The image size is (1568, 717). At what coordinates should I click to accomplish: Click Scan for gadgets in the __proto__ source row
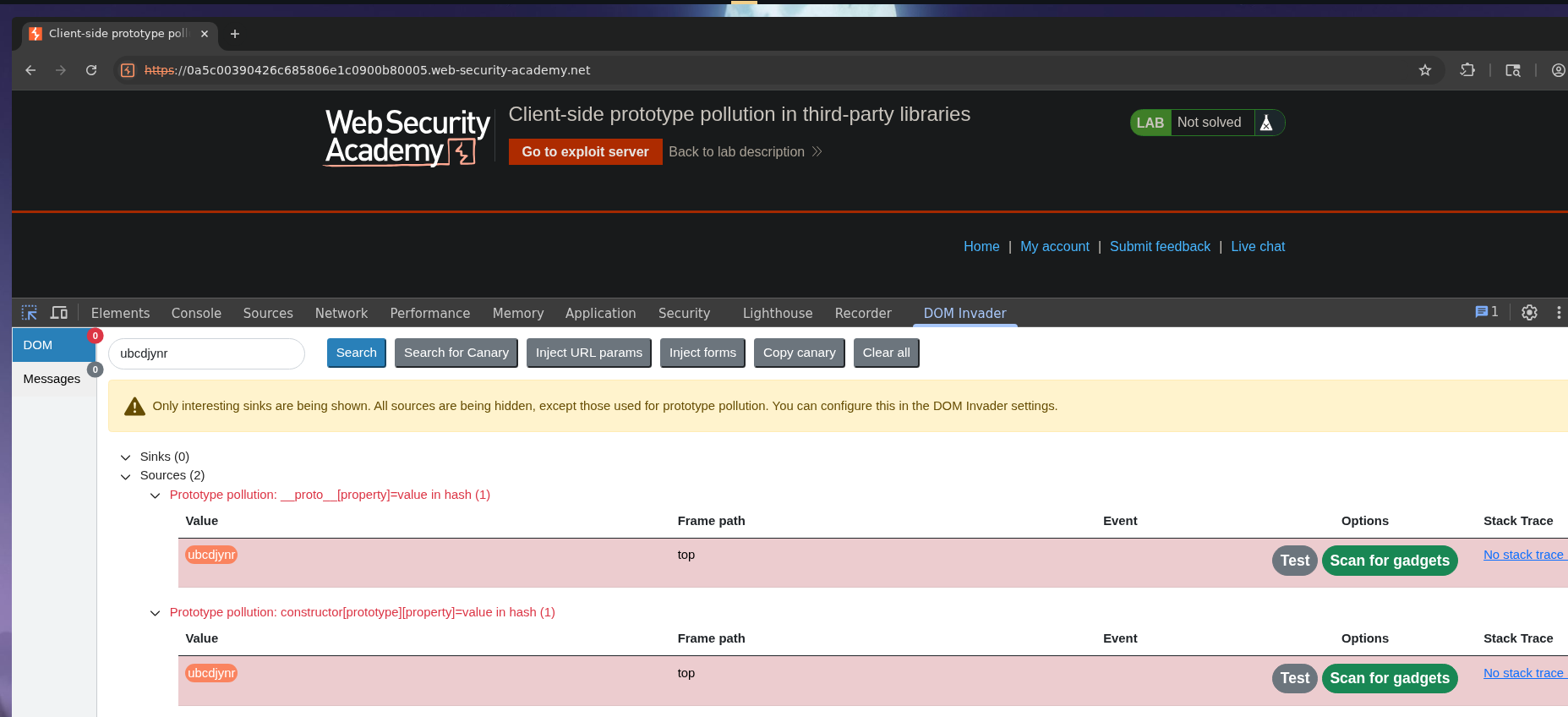(x=1390, y=561)
